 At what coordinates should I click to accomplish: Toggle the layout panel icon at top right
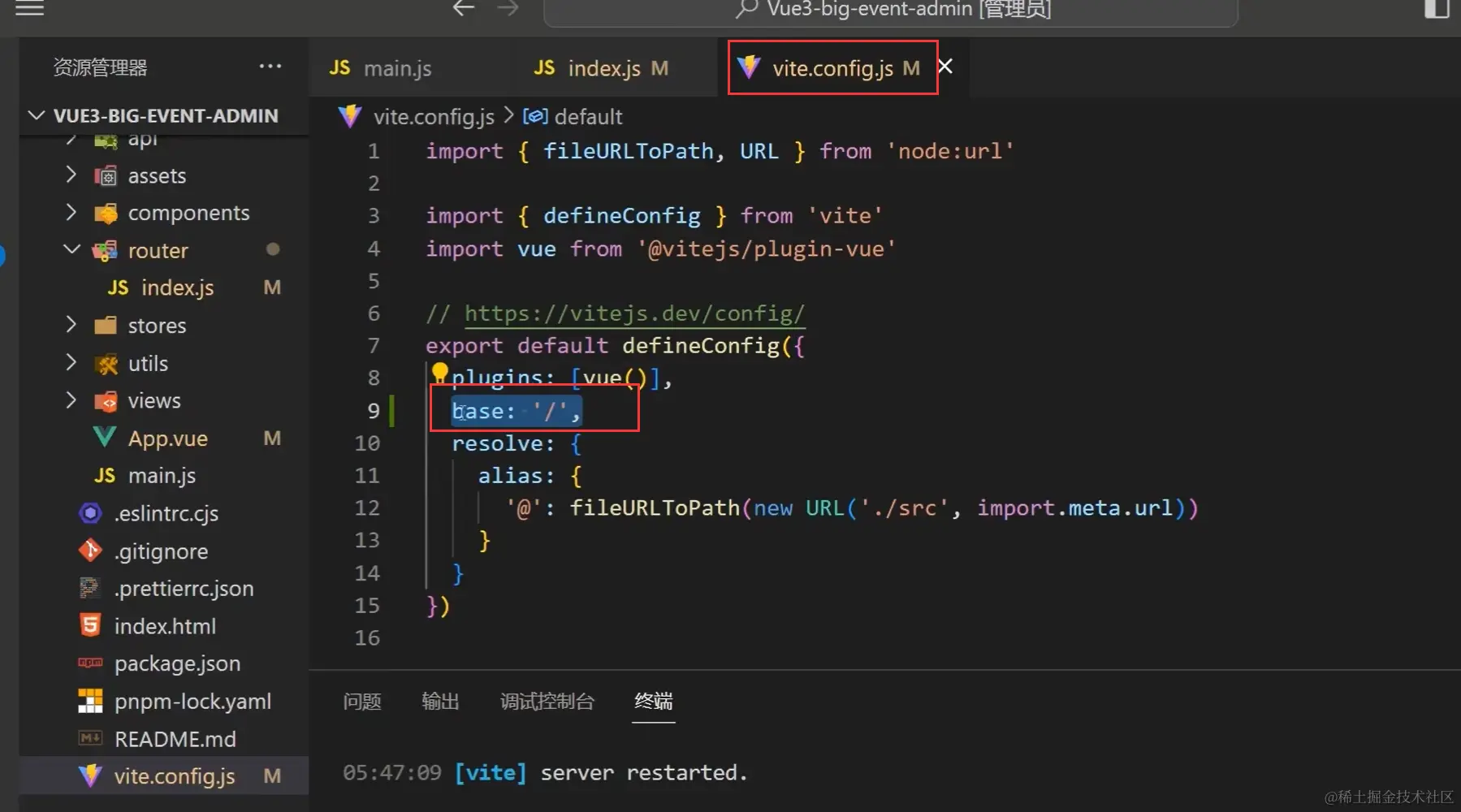[x=1437, y=8]
